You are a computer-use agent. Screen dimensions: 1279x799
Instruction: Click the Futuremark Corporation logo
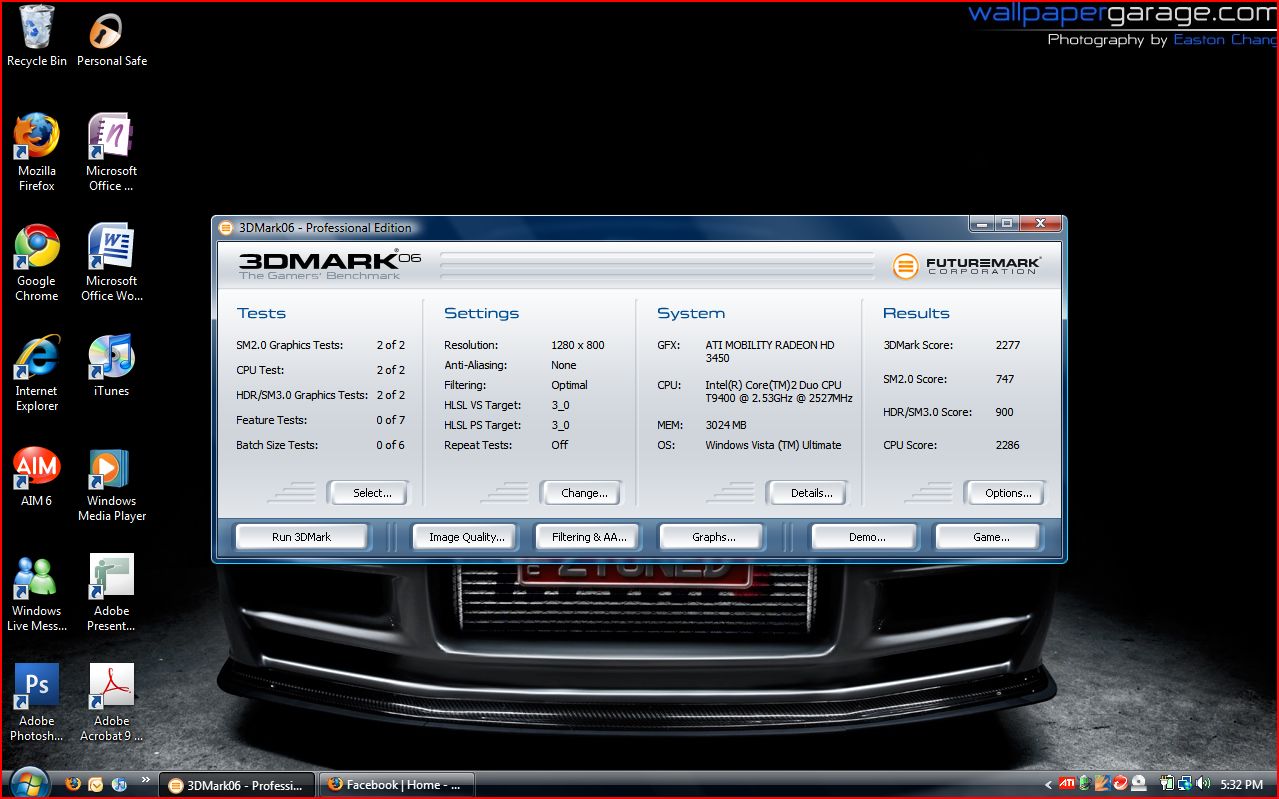point(967,266)
